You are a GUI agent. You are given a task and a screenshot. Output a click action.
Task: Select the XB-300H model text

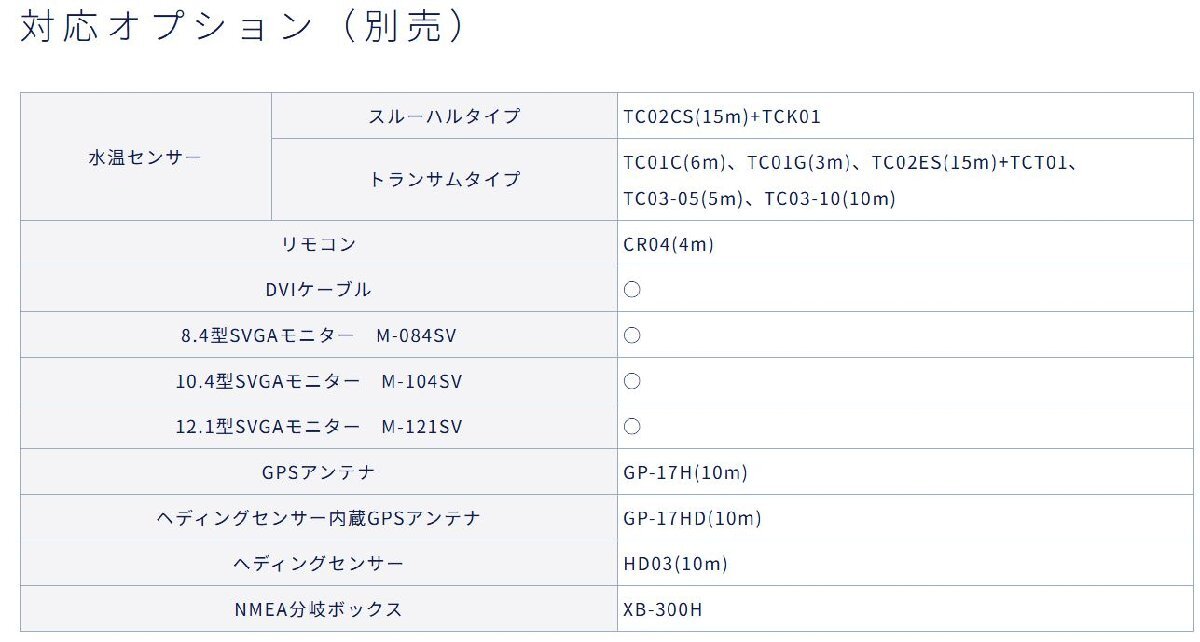[x=662, y=610]
